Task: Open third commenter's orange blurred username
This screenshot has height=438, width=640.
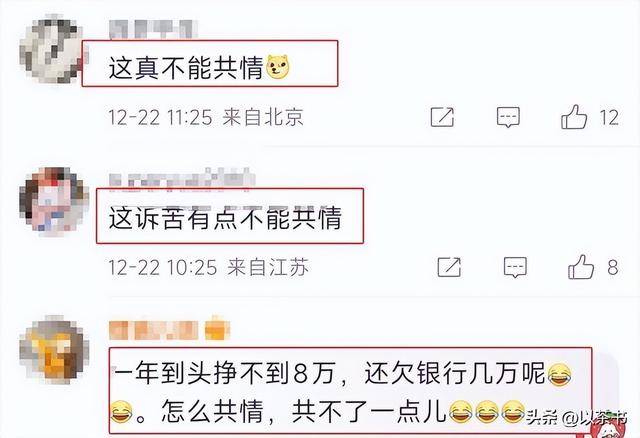Action: [x=169, y=330]
